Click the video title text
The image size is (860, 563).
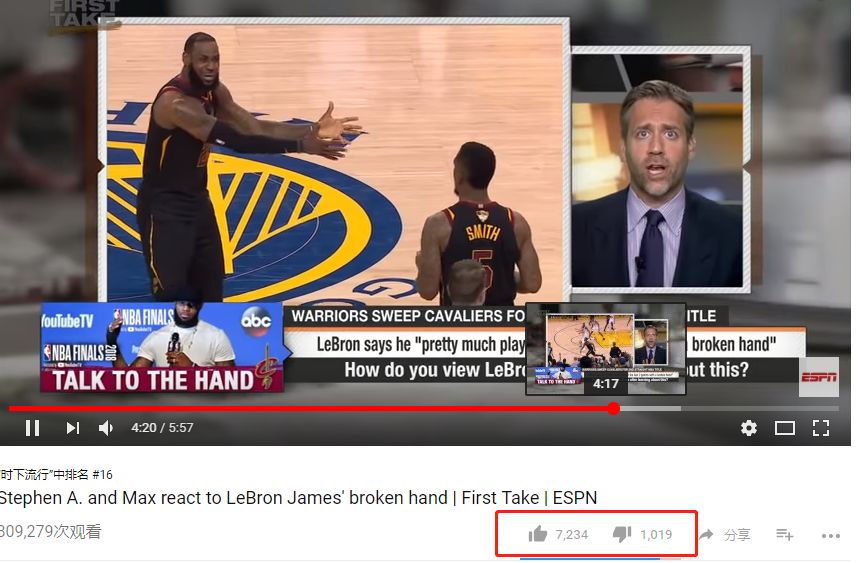pyautogui.click(x=298, y=498)
